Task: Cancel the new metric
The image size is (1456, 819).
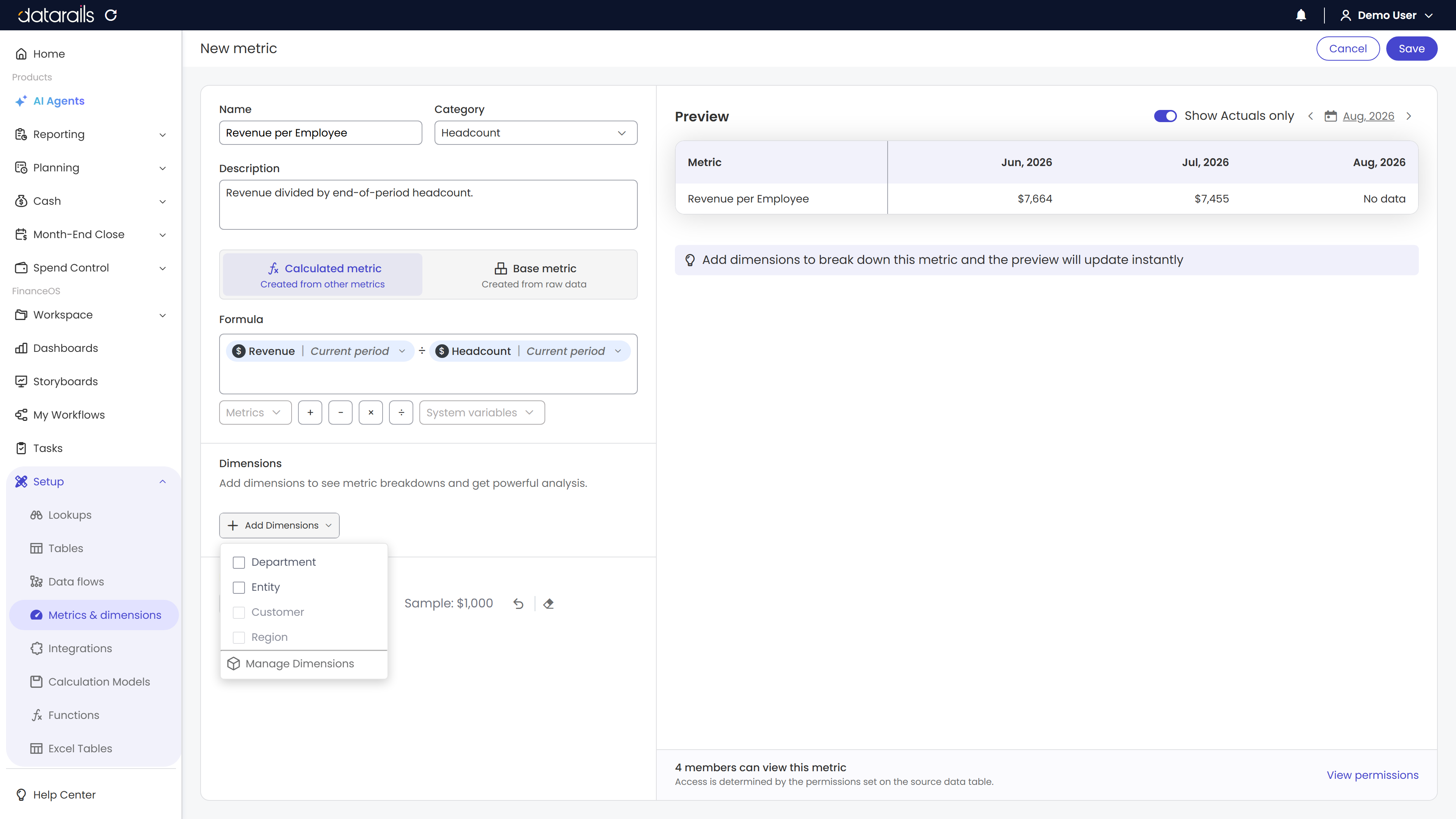Action: [1348, 49]
